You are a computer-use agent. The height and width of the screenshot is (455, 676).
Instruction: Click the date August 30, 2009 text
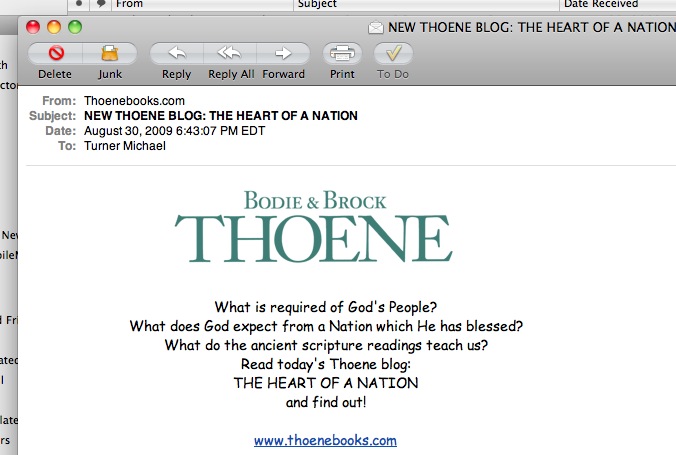pyautogui.click(x=174, y=131)
